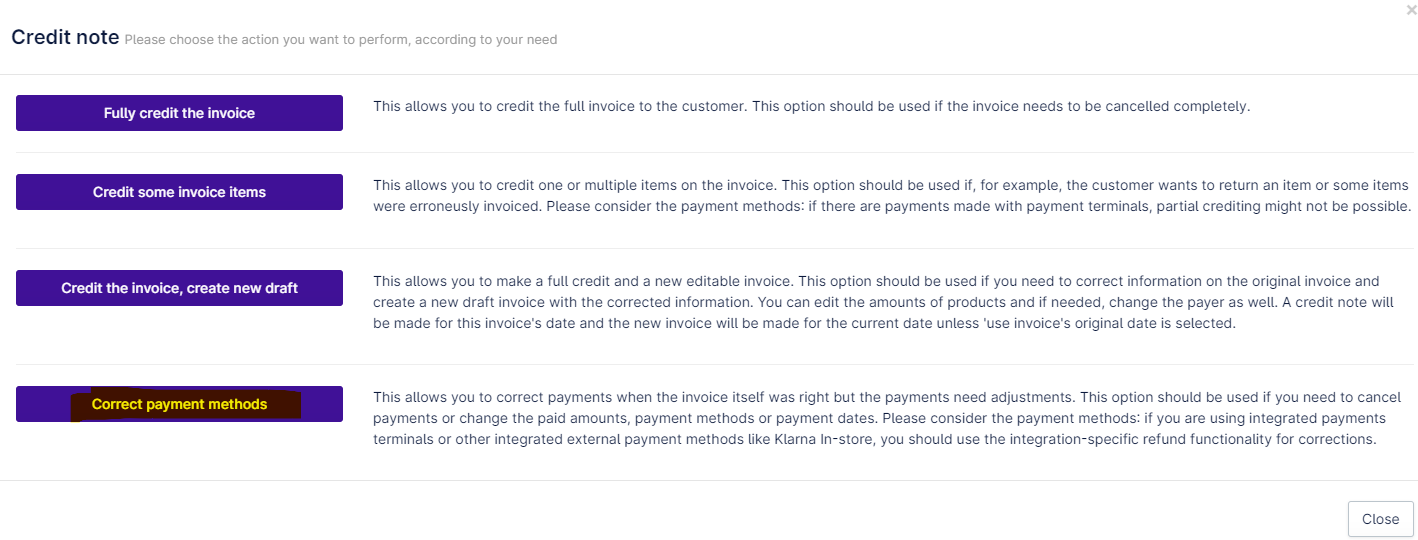Click the description for crediting some items

coord(890,196)
